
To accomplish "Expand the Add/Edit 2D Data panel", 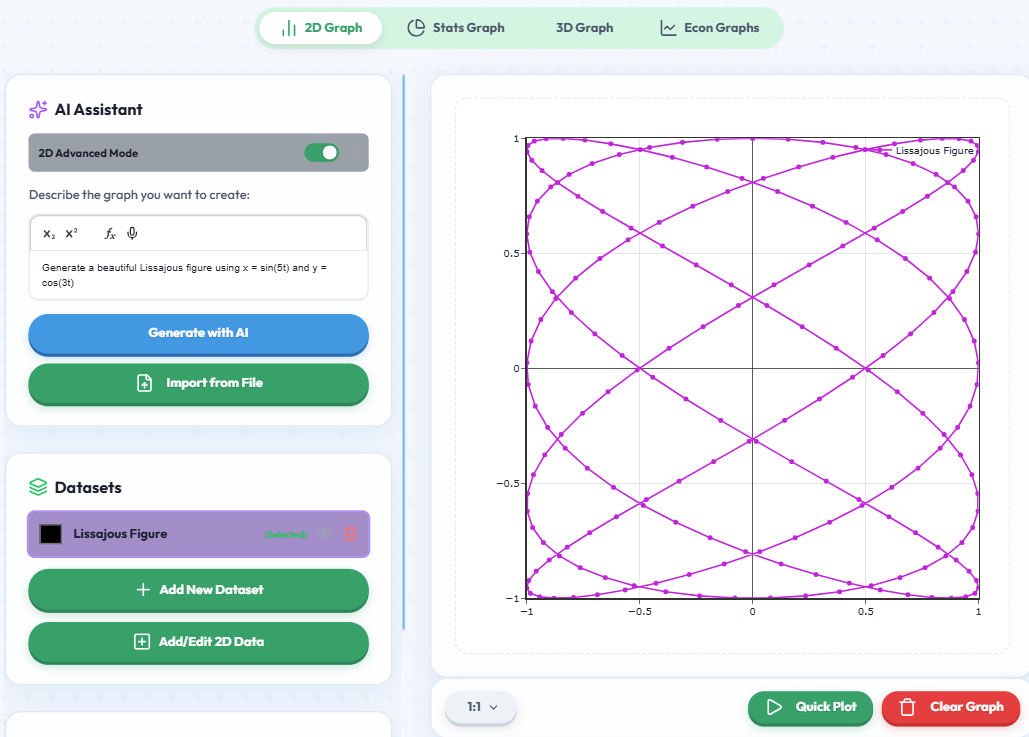I will tap(198, 643).
